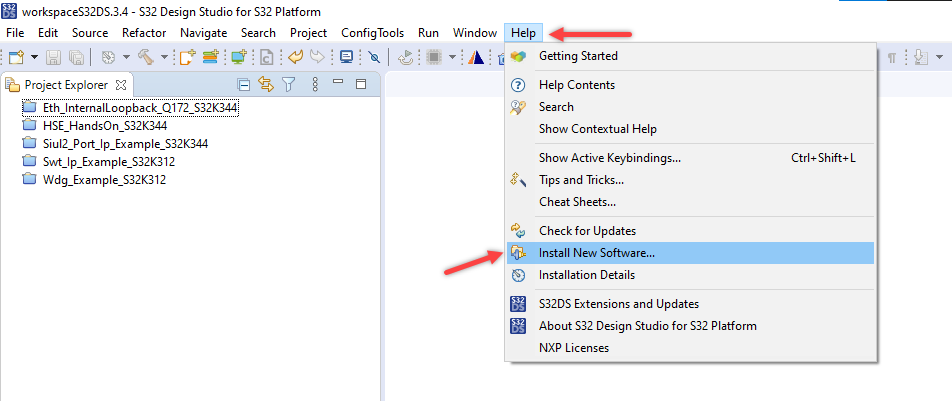Click the grey chip processor icon
Viewport: 952px width, 401px height.
pyautogui.click(x=434, y=57)
